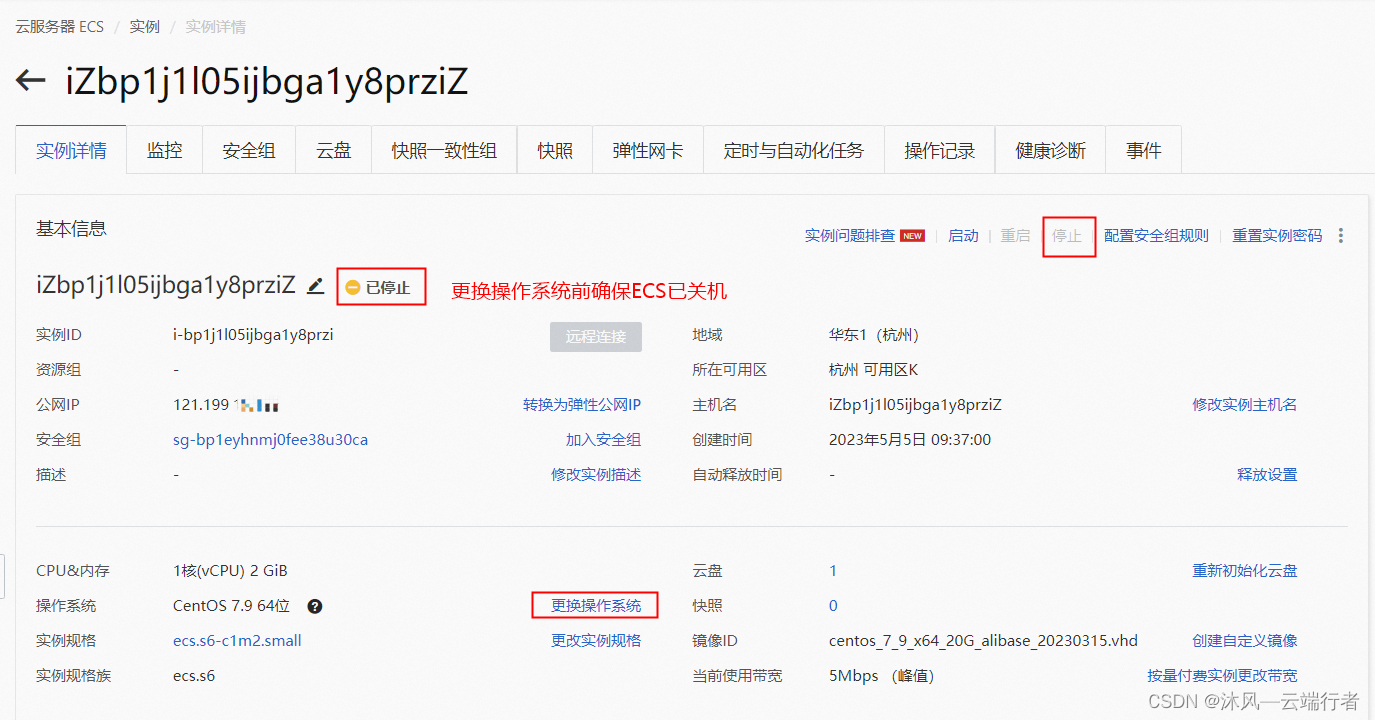Image resolution: width=1375 pixels, height=720 pixels.
Task: Click 加入安全组
Action: (604, 440)
